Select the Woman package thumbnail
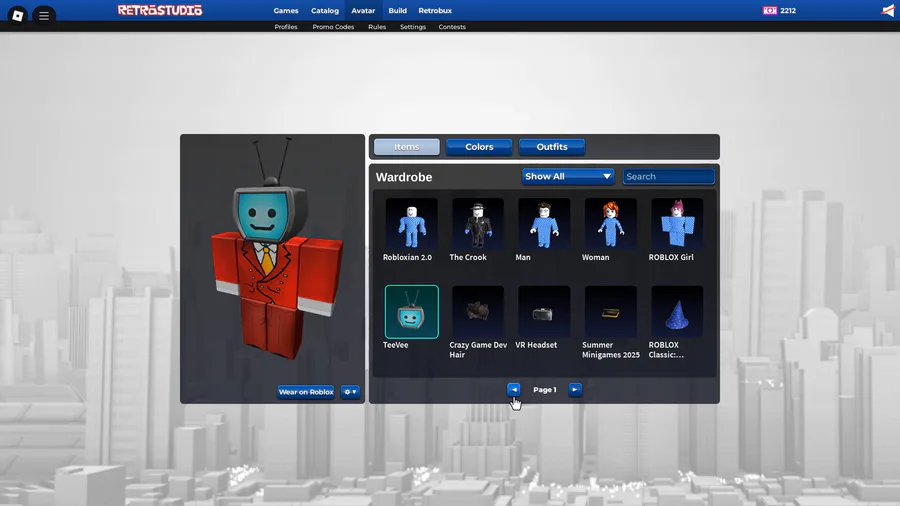This screenshot has height=506, width=900. click(611, 224)
